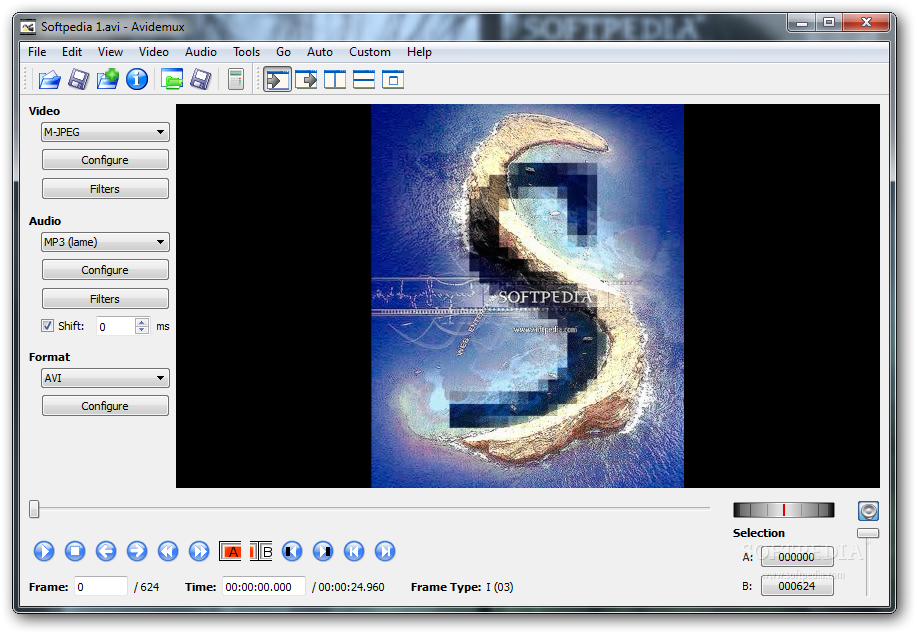Select the input preview mode icon

(x=277, y=79)
